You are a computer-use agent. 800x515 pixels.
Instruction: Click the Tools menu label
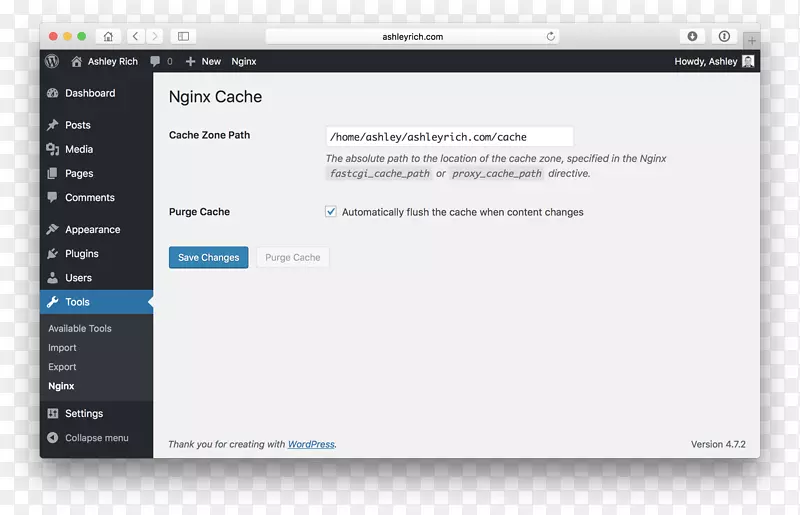(x=78, y=302)
